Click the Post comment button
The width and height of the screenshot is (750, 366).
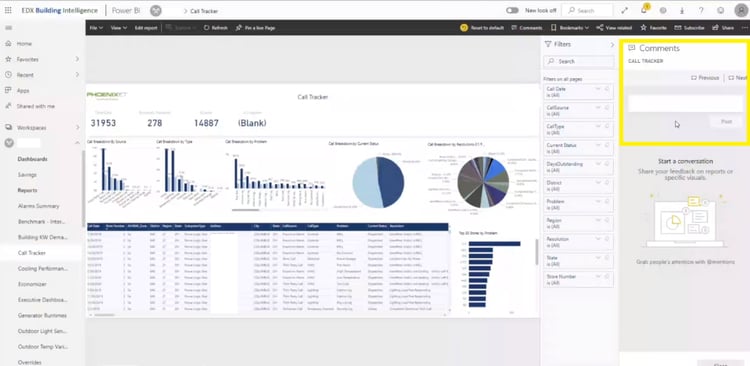pos(727,122)
